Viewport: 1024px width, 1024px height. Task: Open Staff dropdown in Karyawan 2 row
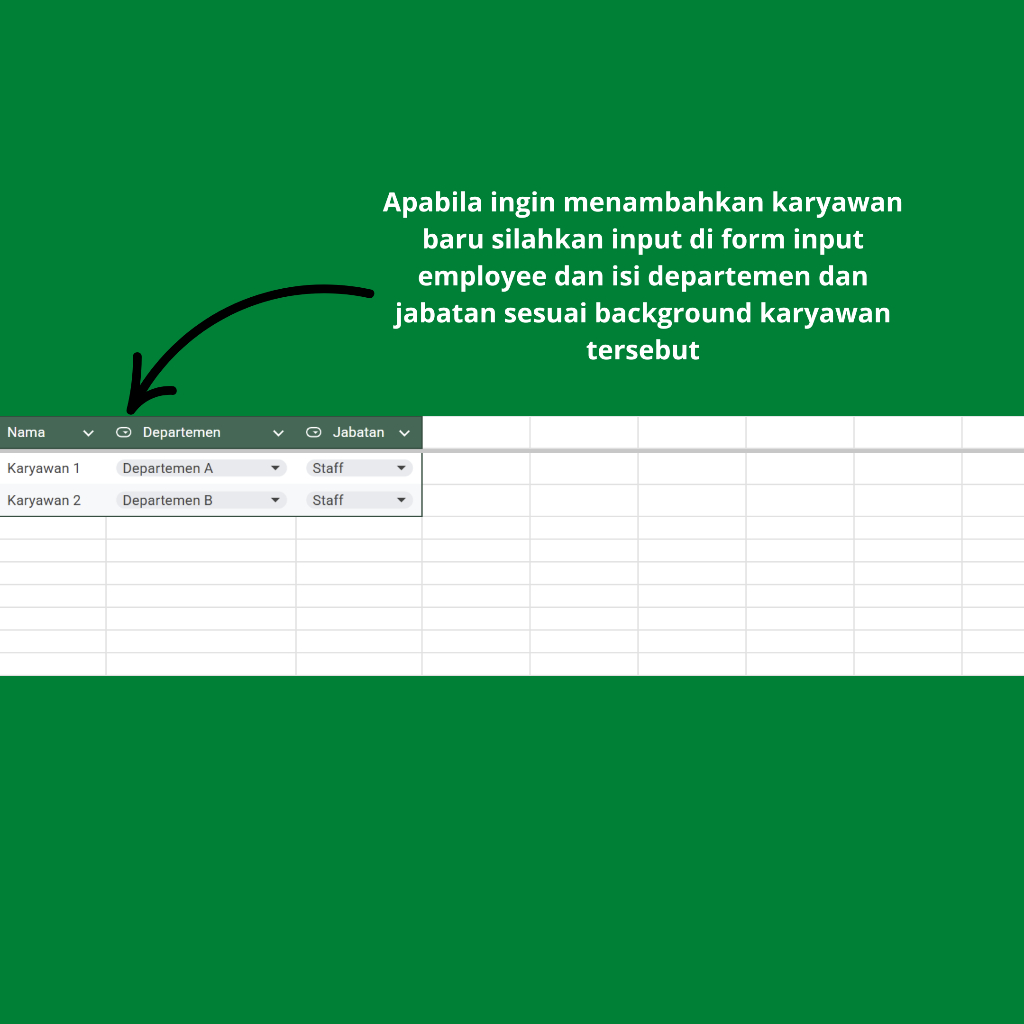[359, 500]
